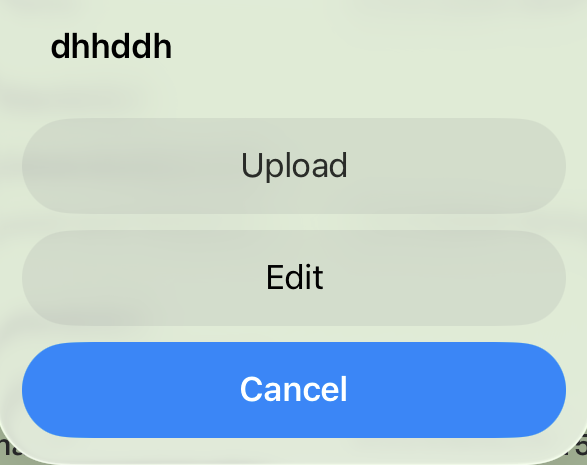Start uploading the dhhddh item
This screenshot has height=465, width=587.
tap(294, 166)
